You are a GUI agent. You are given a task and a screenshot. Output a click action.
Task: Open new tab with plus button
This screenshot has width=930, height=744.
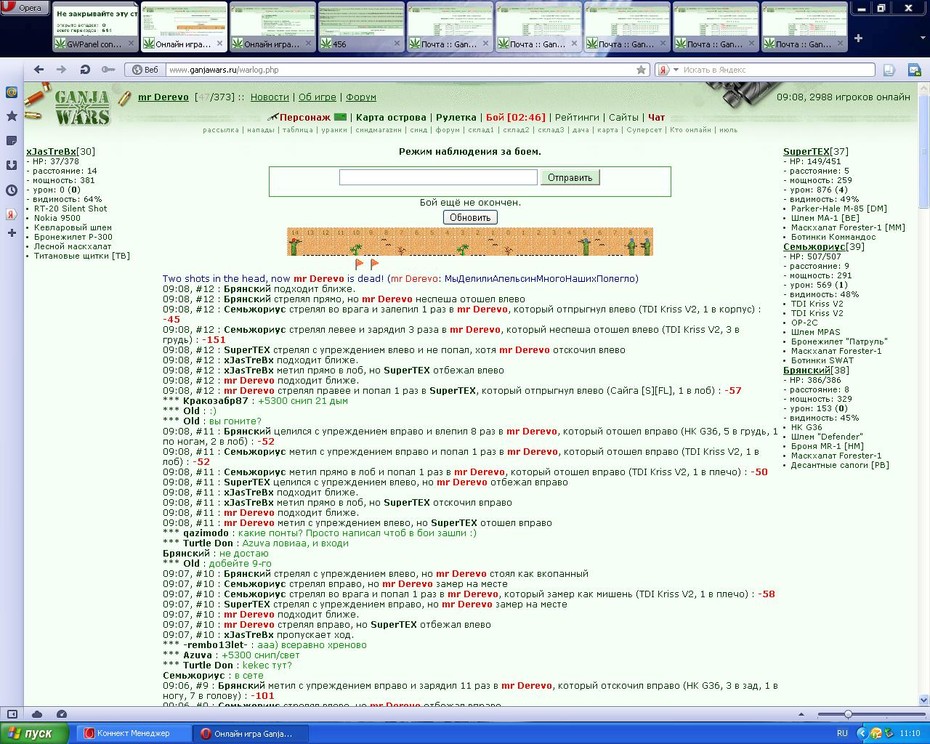click(x=858, y=38)
